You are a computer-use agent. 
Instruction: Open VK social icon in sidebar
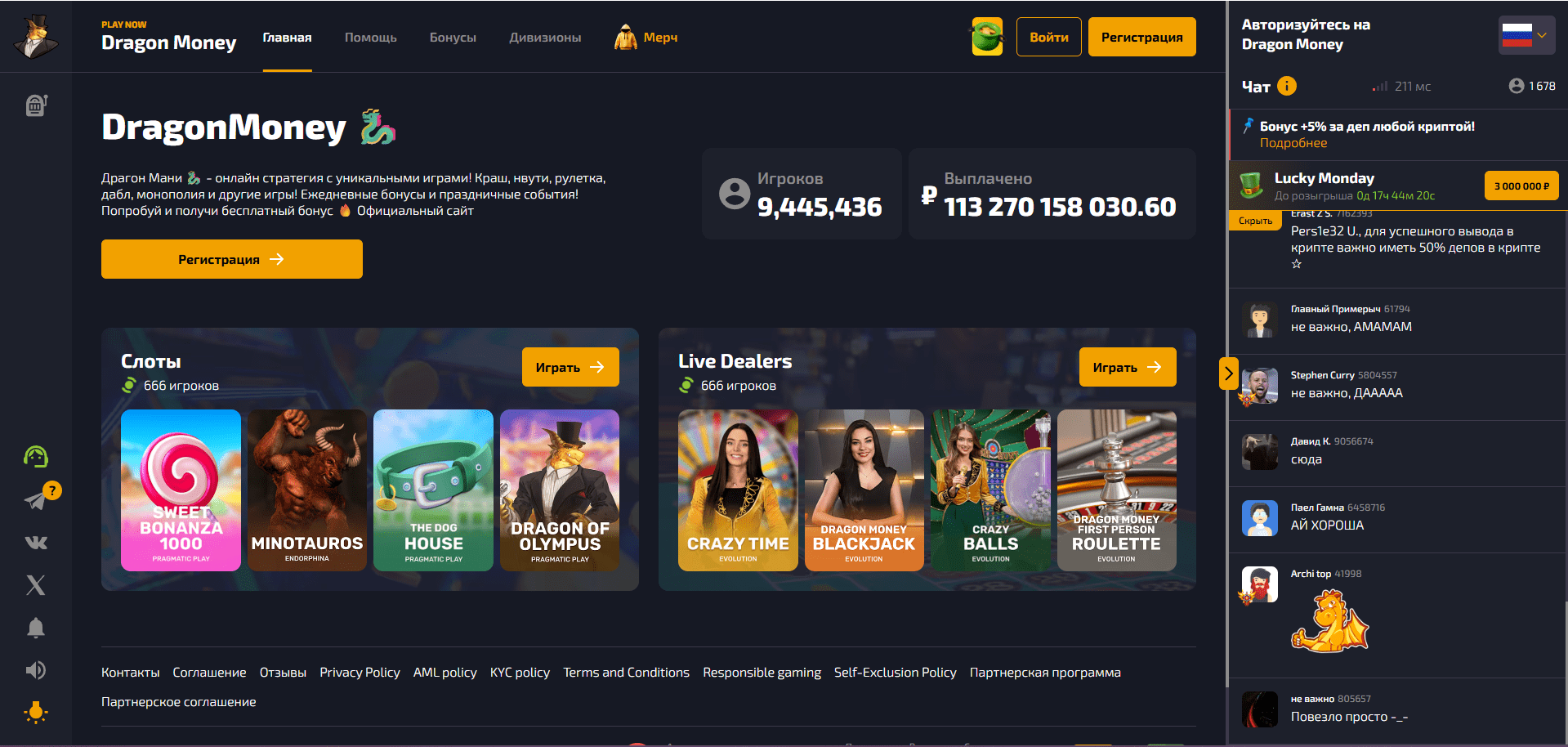pyautogui.click(x=36, y=543)
